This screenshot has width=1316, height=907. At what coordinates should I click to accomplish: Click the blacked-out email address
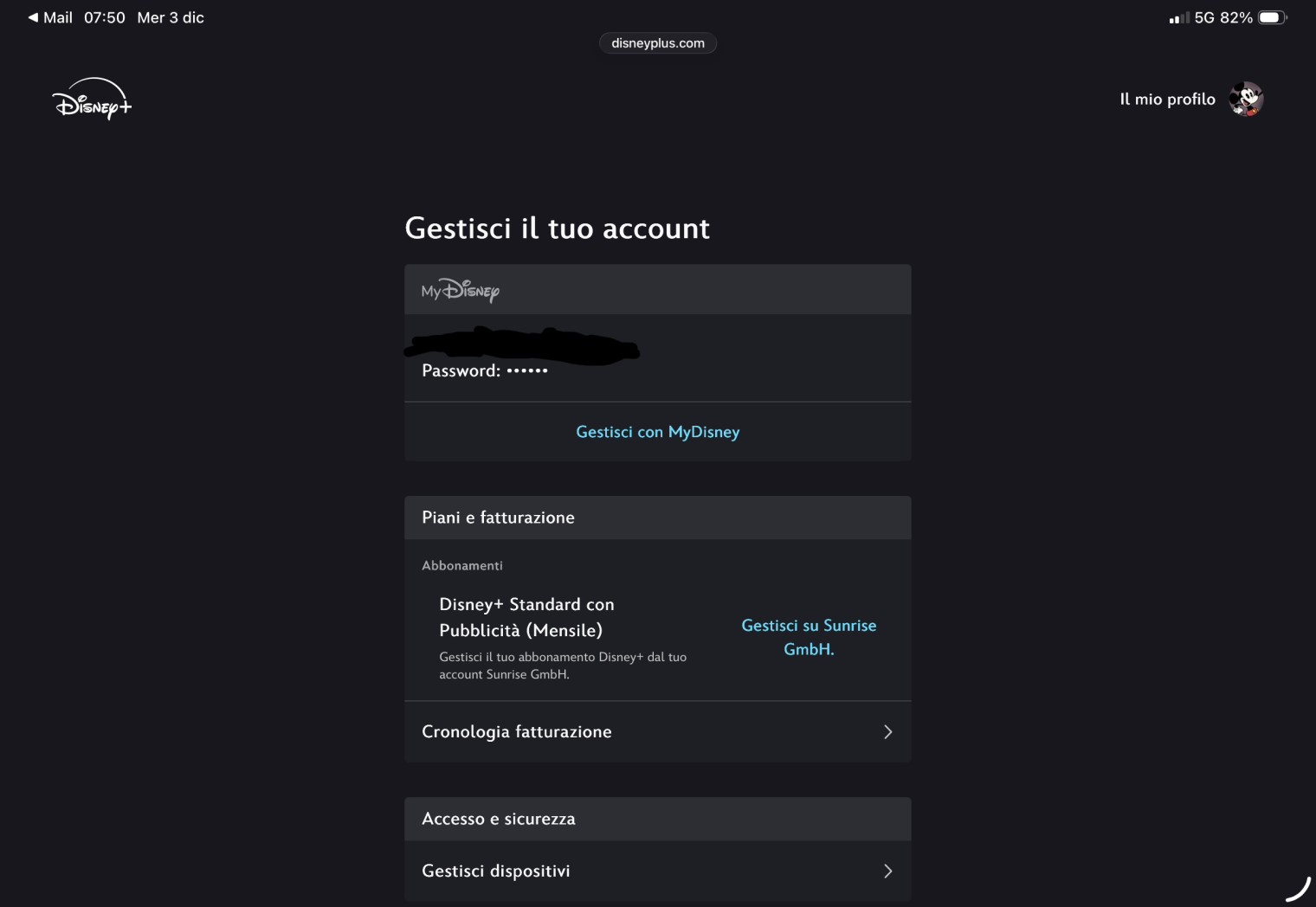tap(522, 346)
